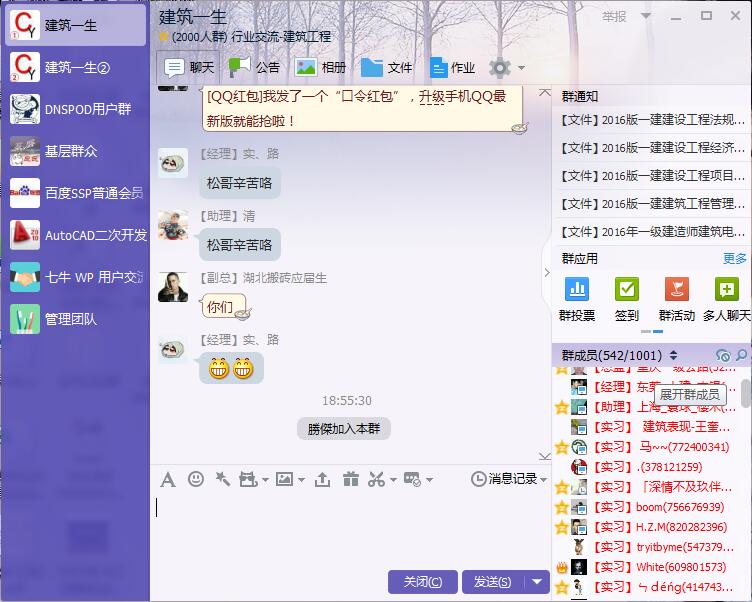Expand the picture icon dropdown arrow
752x602 pixels.
(x=301, y=479)
